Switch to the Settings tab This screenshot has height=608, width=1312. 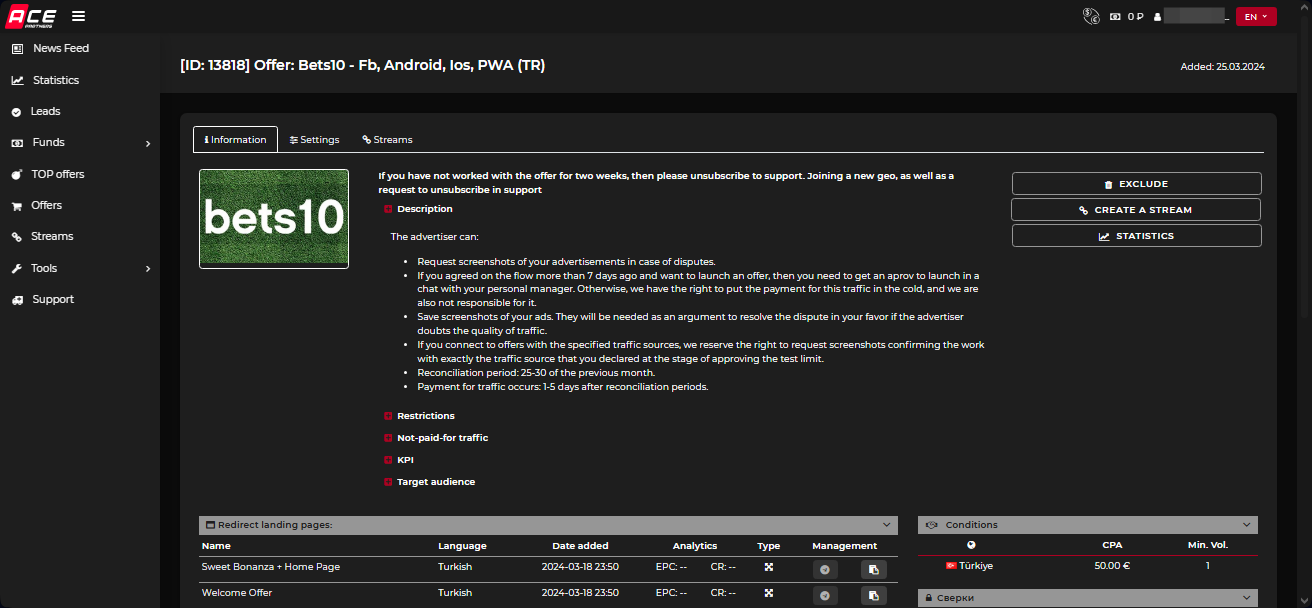tap(314, 140)
